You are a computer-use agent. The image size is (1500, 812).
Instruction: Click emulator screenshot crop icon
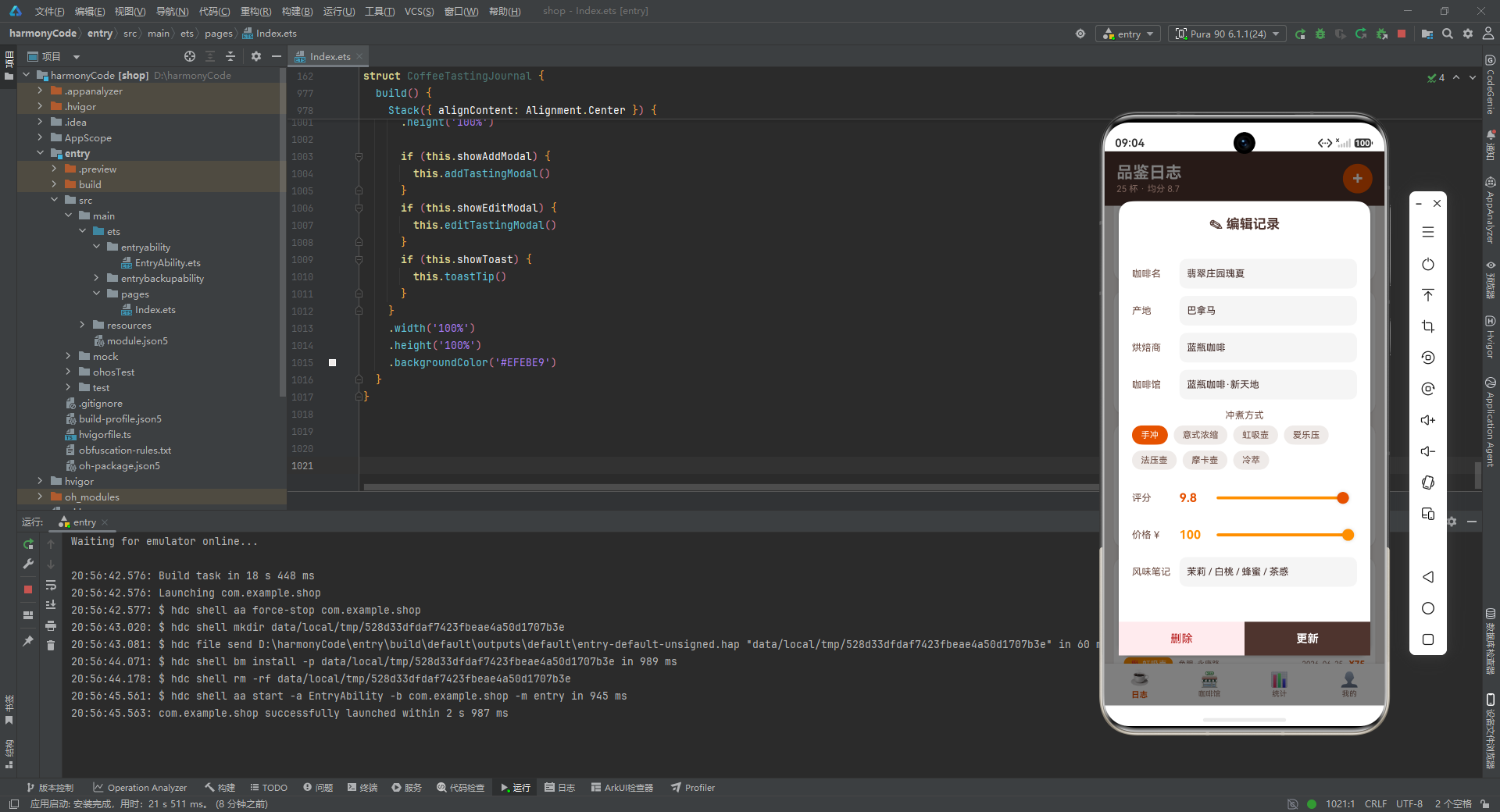(1428, 326)
